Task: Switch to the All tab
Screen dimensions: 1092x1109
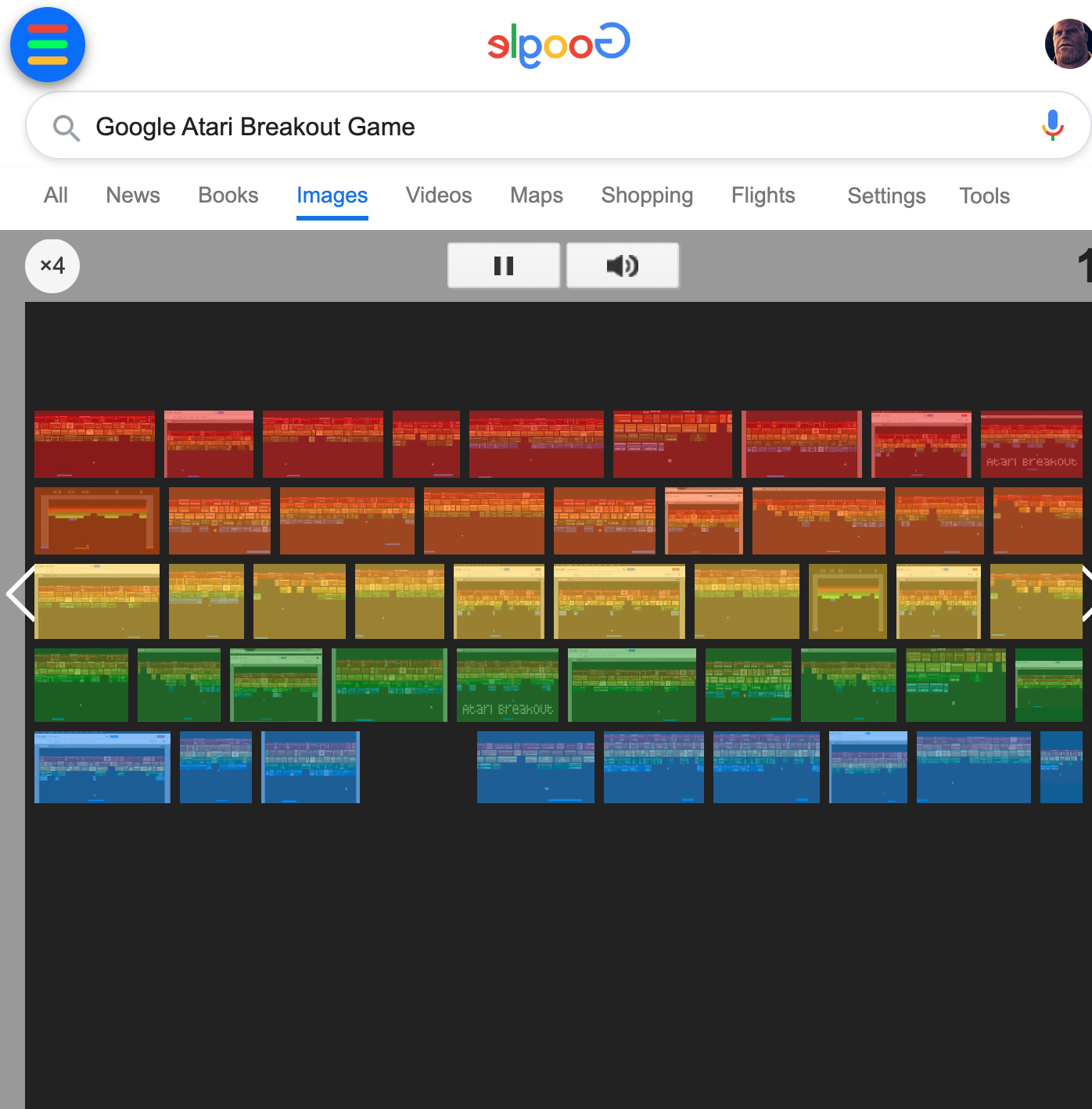Action: [x=56, y=196]
